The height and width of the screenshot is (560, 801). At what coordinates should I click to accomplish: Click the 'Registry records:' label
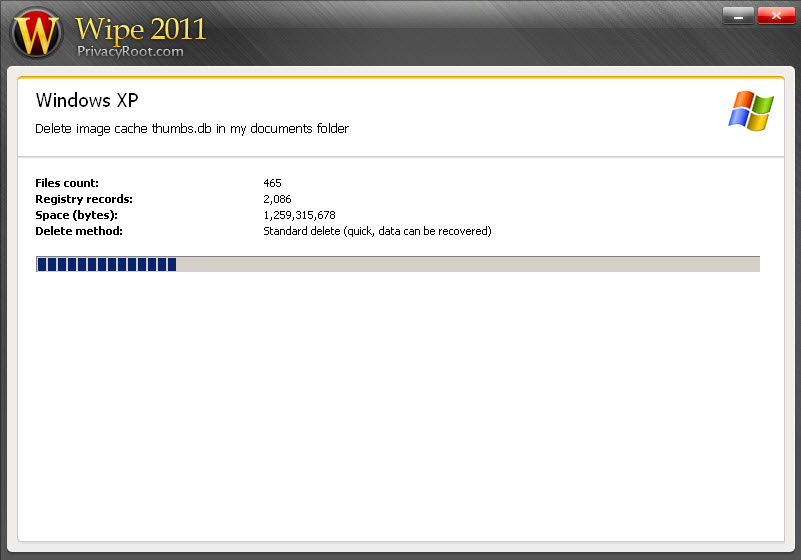(x=84, y=199)
